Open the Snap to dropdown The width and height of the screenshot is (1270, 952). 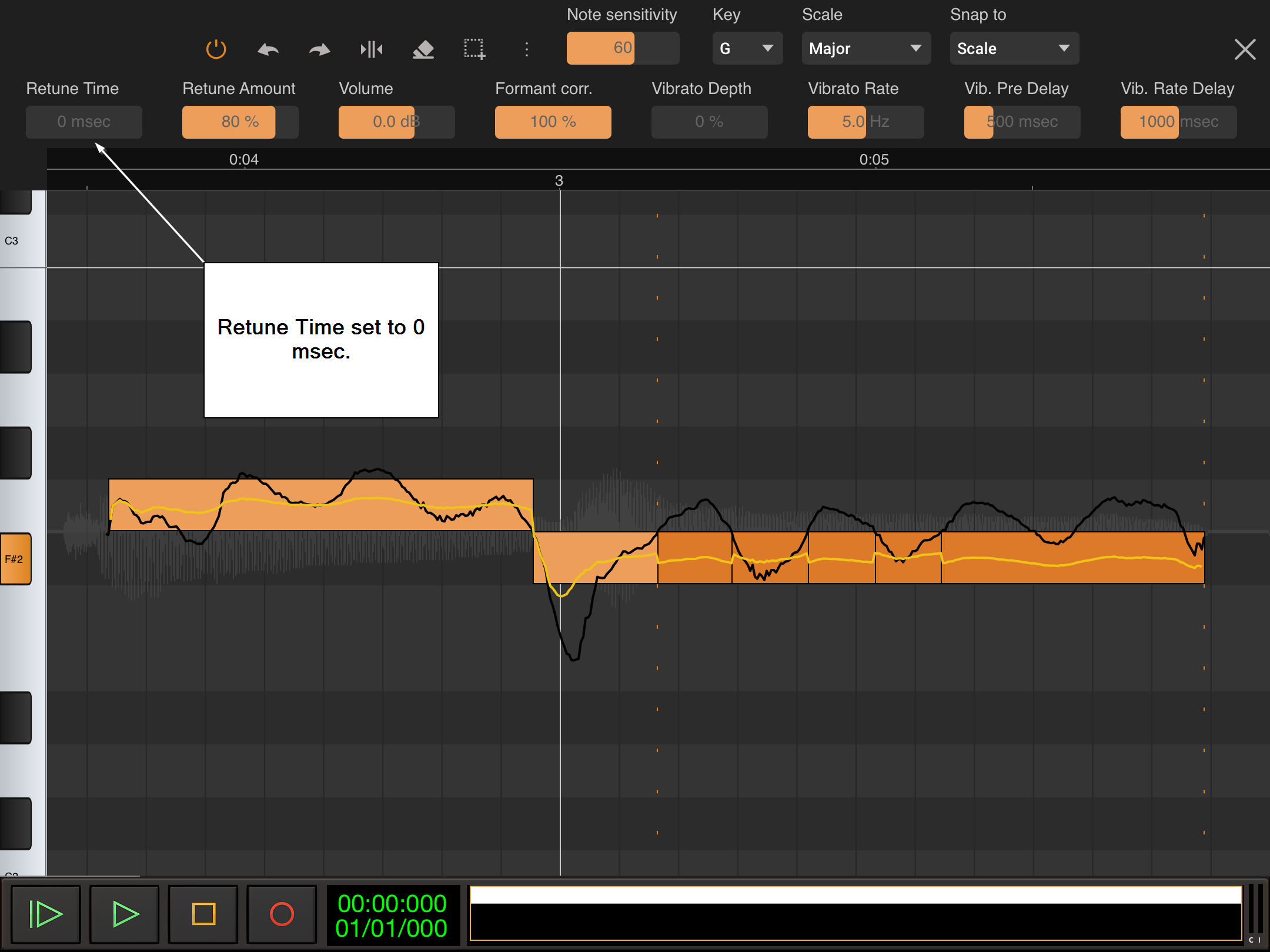1014,48
